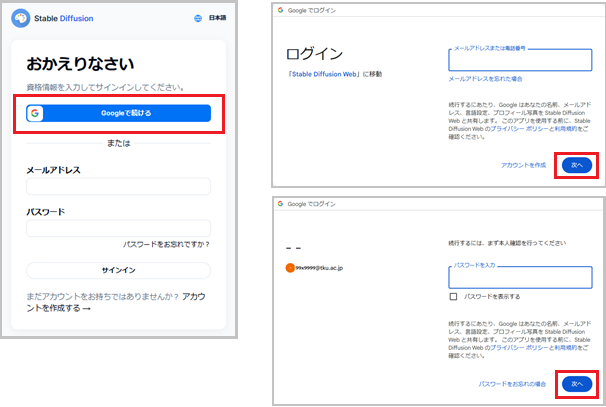The width and height of the screenshot is (606, 407).
Task: Focus the パスワードを入力 field
Action: 520,277
